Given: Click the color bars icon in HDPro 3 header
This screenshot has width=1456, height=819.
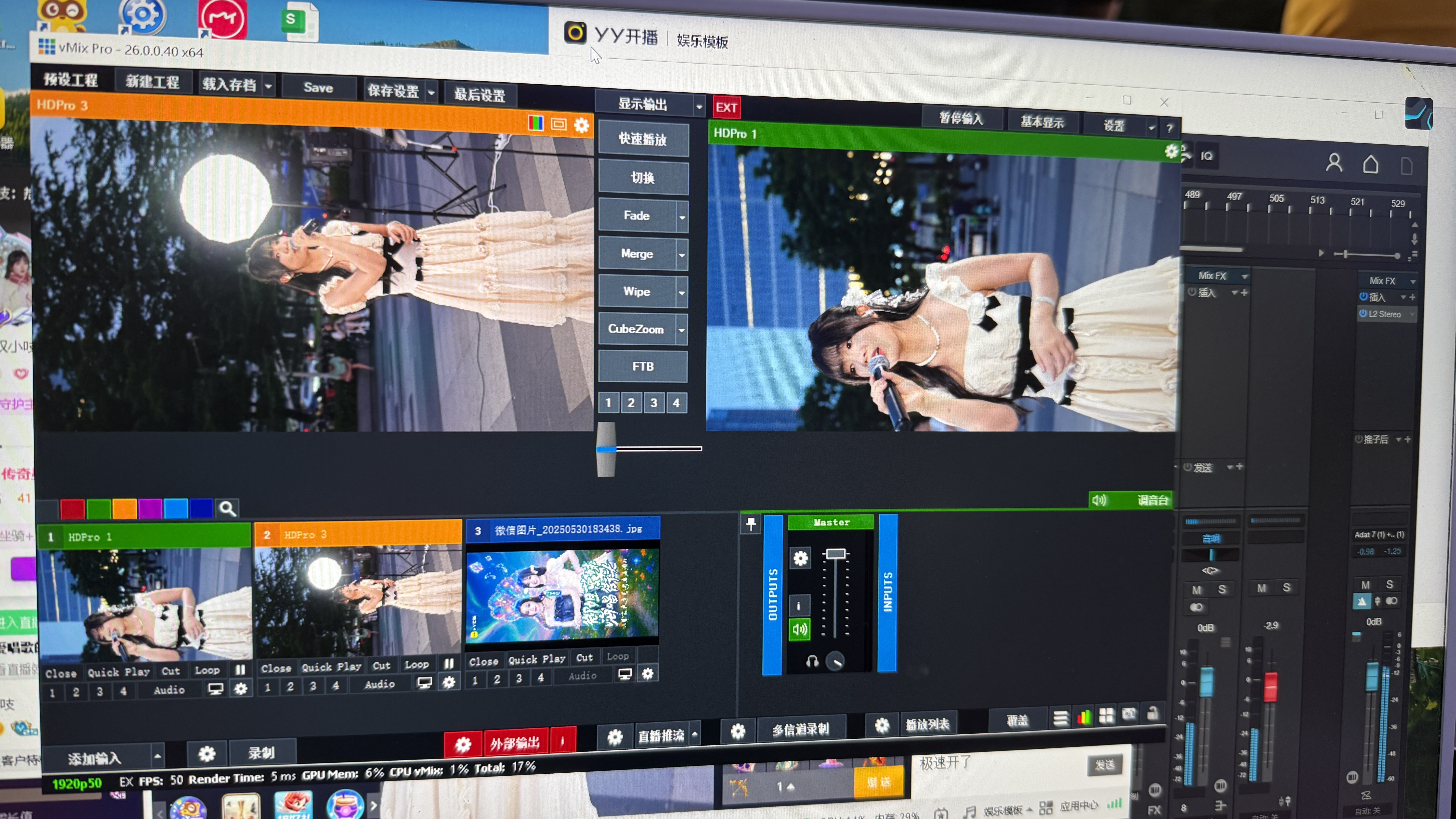Looking at the screenshot, I should [535, 123].
